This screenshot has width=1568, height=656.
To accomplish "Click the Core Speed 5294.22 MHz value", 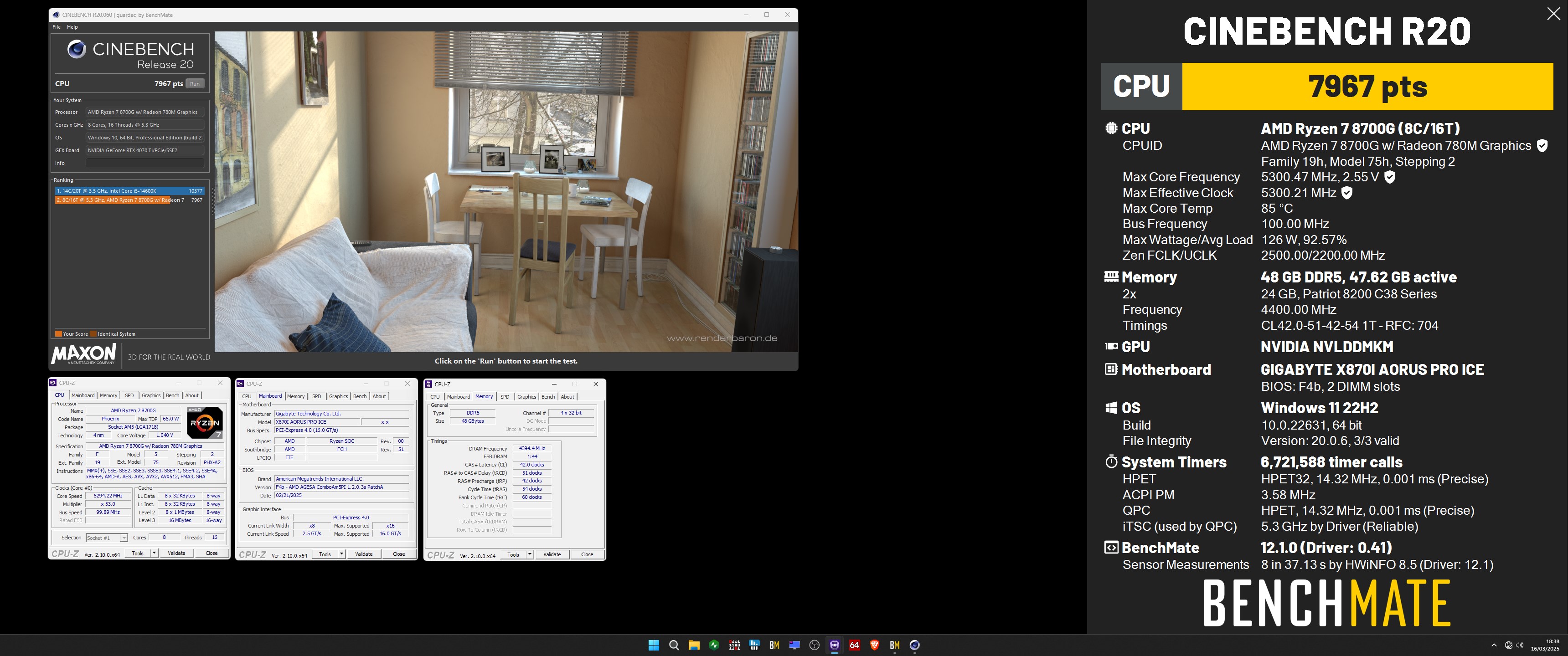I will coord(108,496).
